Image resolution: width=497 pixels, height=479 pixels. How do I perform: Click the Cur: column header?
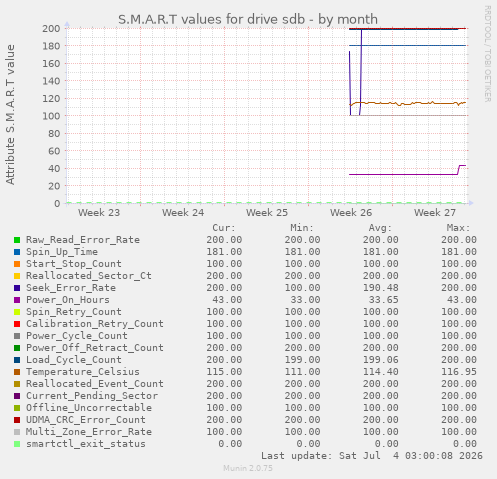coord(224,228)
